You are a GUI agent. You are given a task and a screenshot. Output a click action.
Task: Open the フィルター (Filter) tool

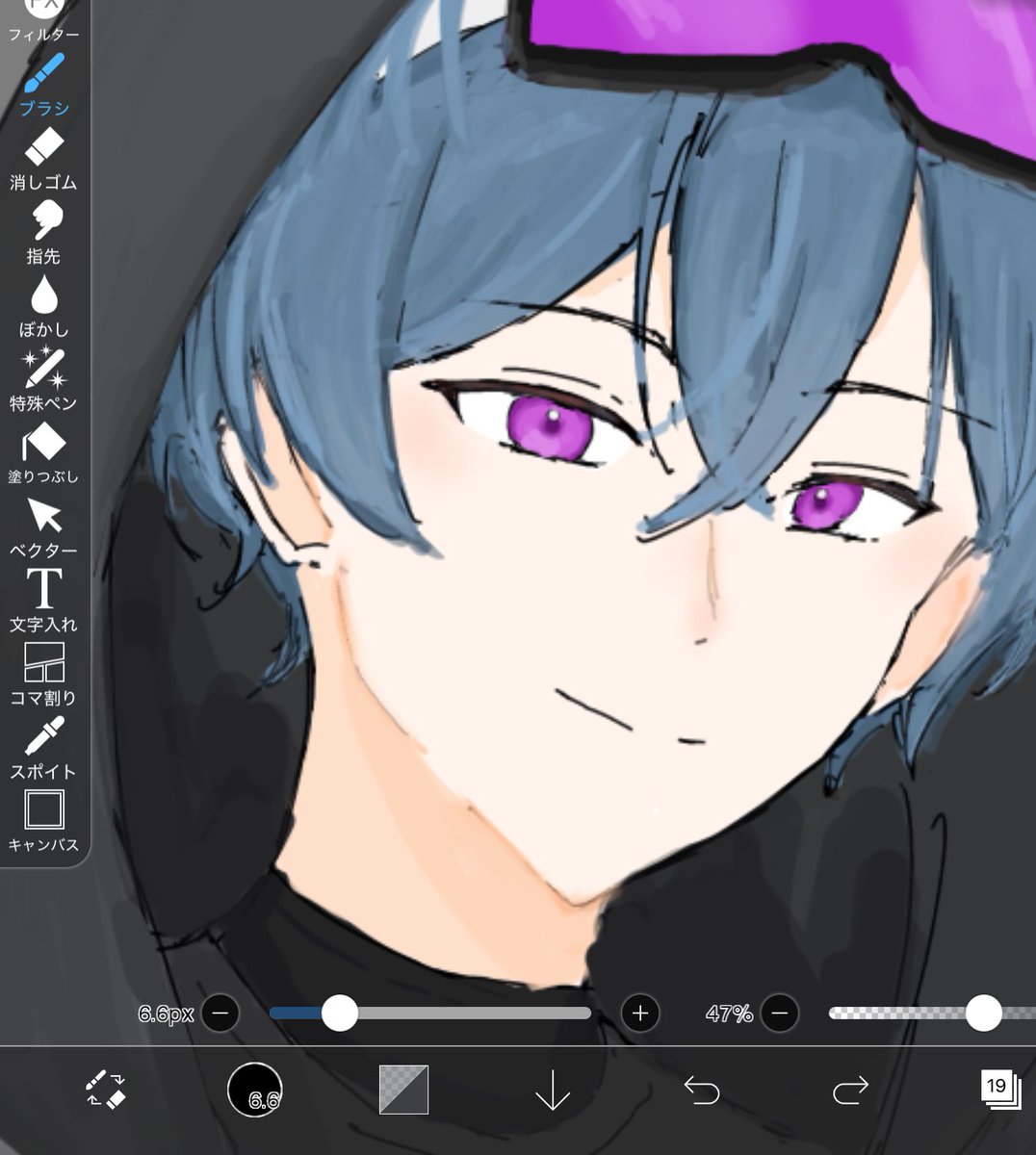[43, 21]
